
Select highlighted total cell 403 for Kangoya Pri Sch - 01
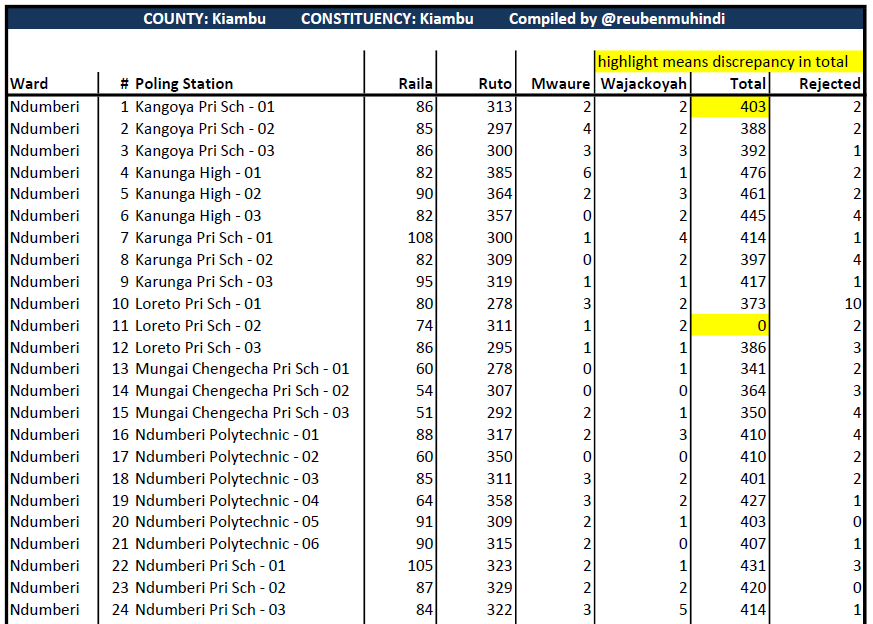pyautogui.click(x=730, y=106)
